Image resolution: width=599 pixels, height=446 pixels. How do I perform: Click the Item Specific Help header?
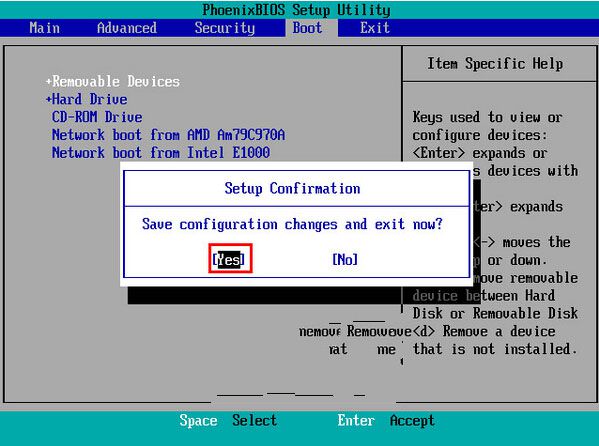tap(495, 63)
